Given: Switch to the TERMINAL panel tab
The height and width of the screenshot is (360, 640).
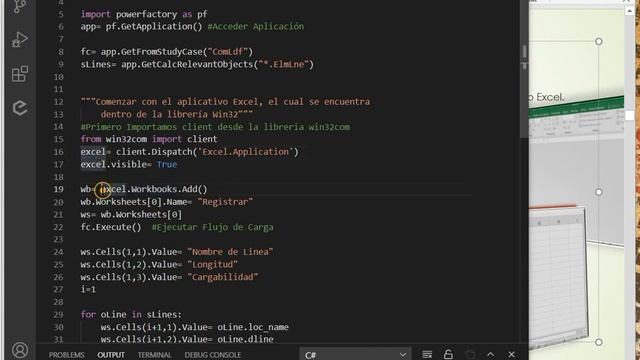Looking at the screenshot, I should tap(154, 355).
